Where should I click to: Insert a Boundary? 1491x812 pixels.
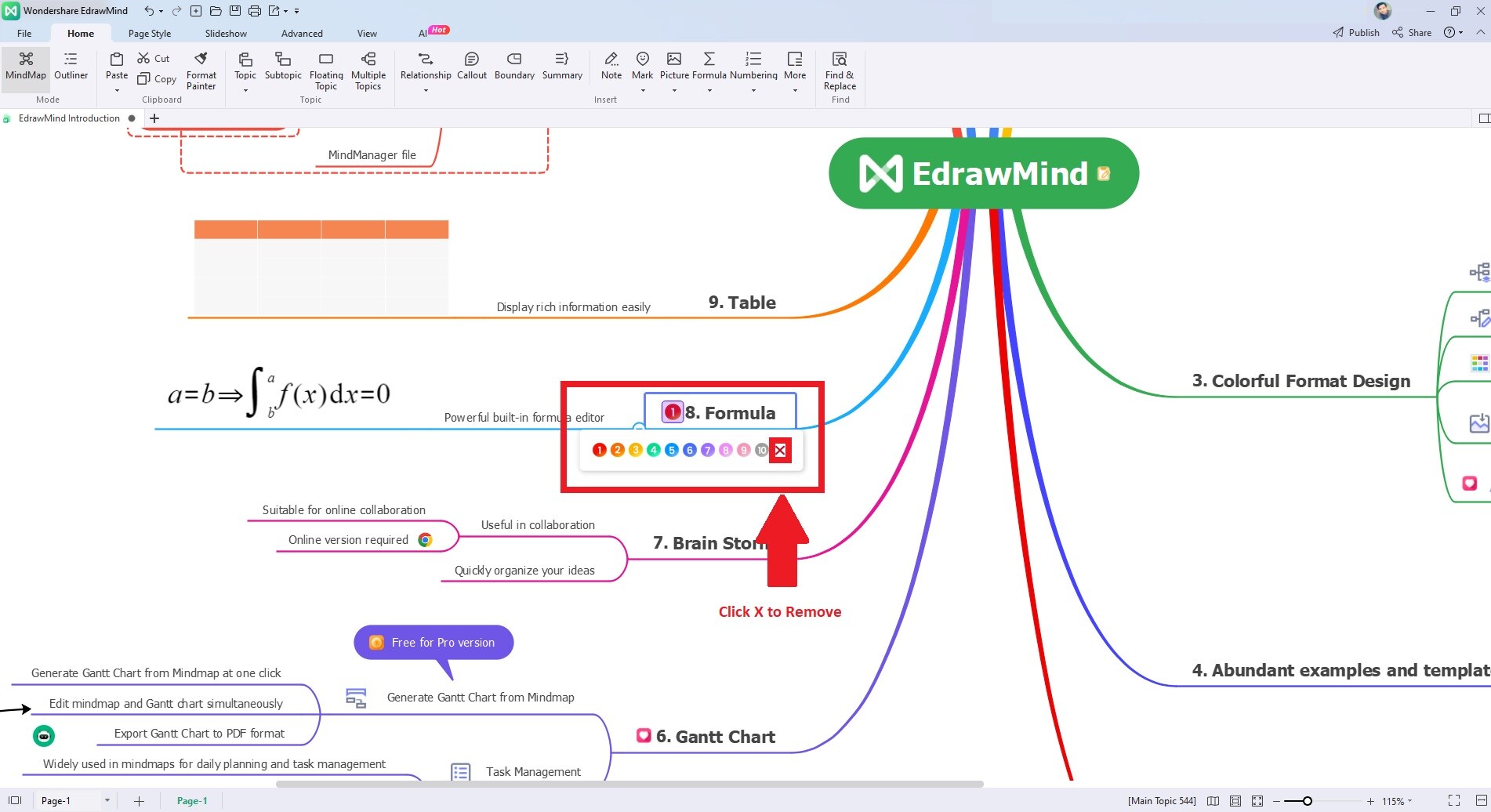point(514,66)
